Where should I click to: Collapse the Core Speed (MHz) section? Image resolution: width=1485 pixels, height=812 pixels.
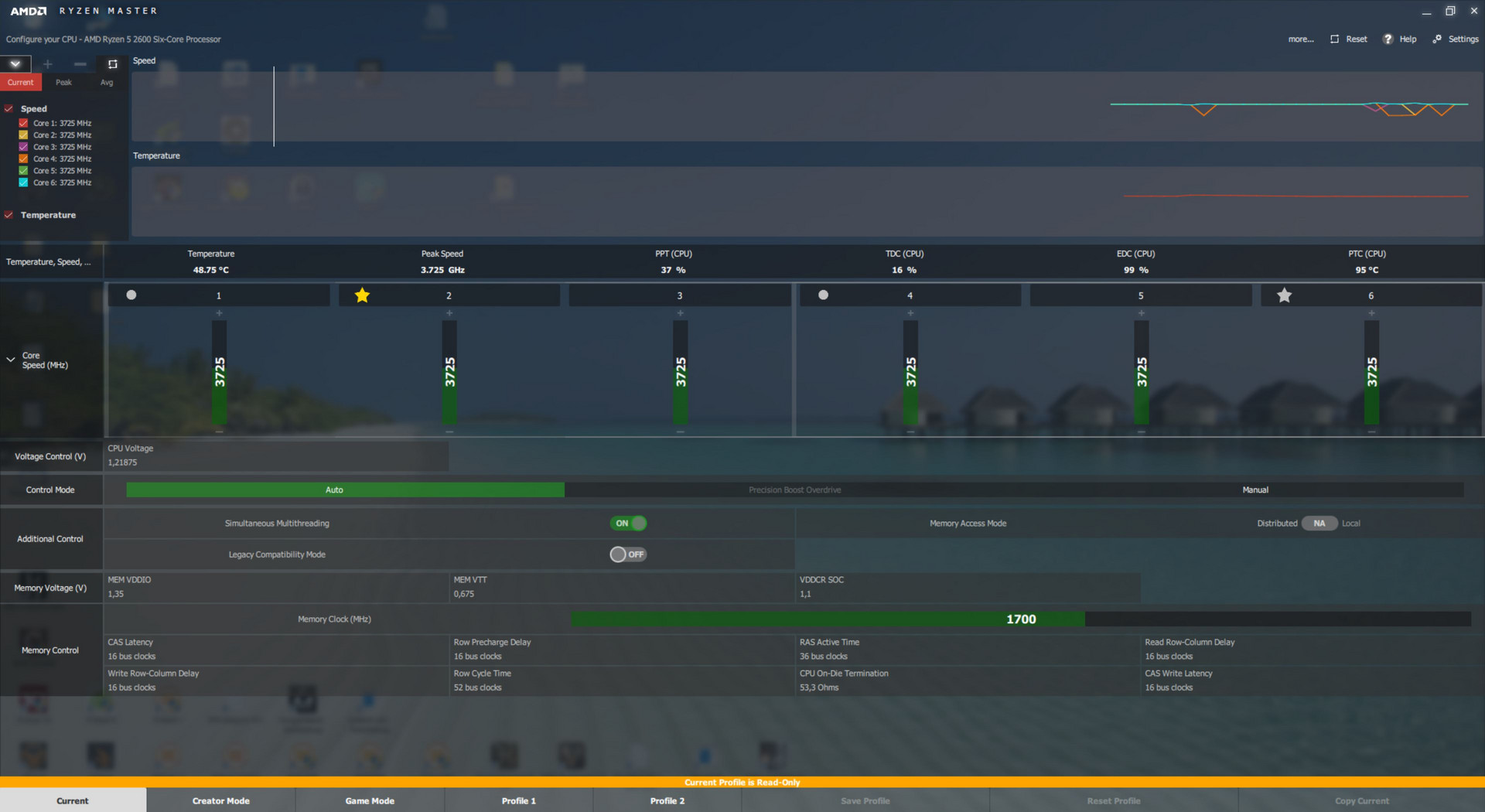(x=11, y=360)
